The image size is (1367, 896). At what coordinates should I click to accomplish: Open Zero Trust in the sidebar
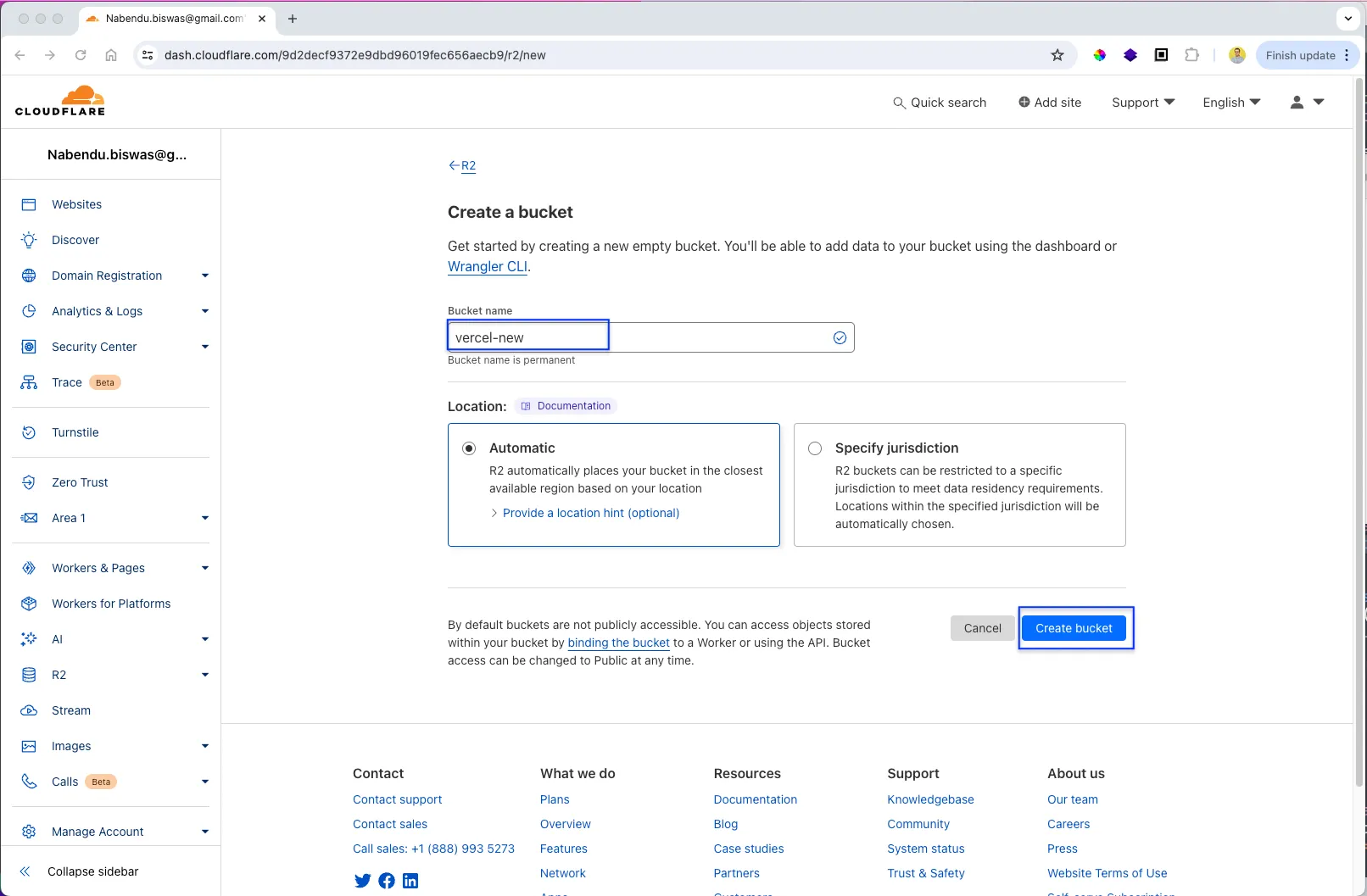point(80,482)
